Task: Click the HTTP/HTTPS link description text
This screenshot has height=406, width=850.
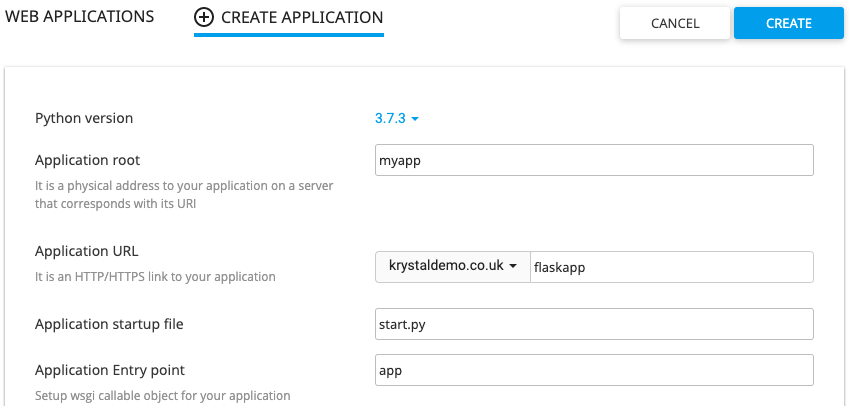Action: [156, 277]
